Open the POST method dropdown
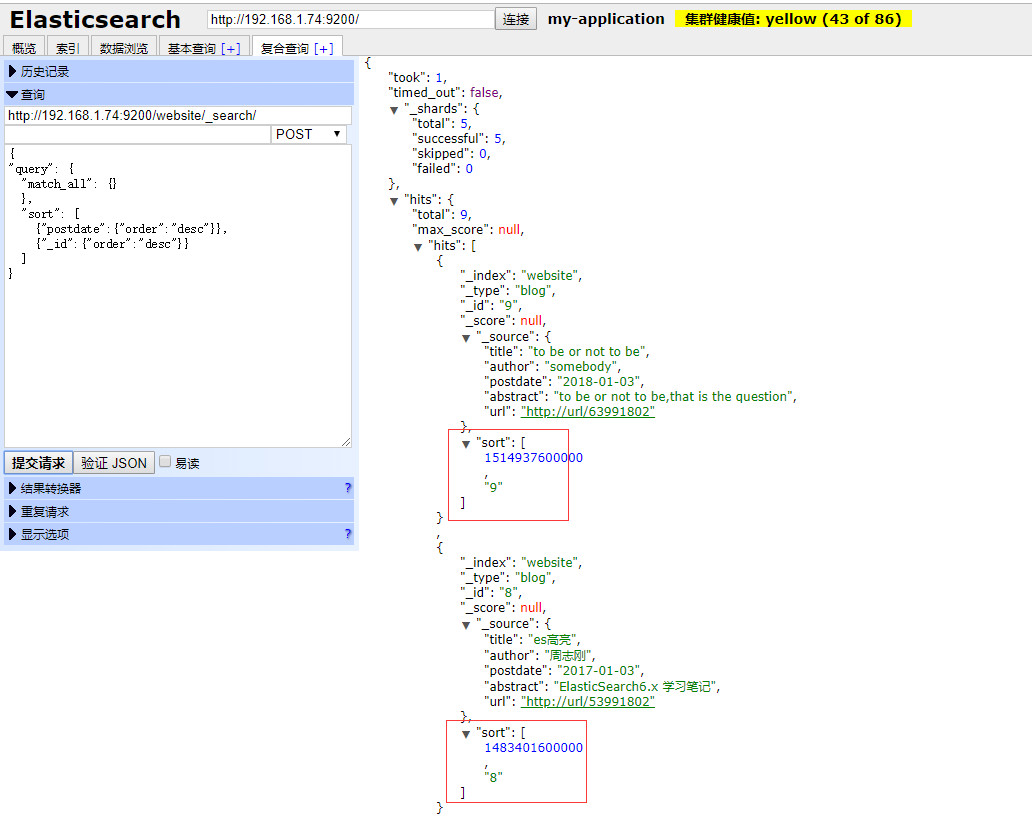Viewport: 1032px width, 819px height. click(309, 134)
